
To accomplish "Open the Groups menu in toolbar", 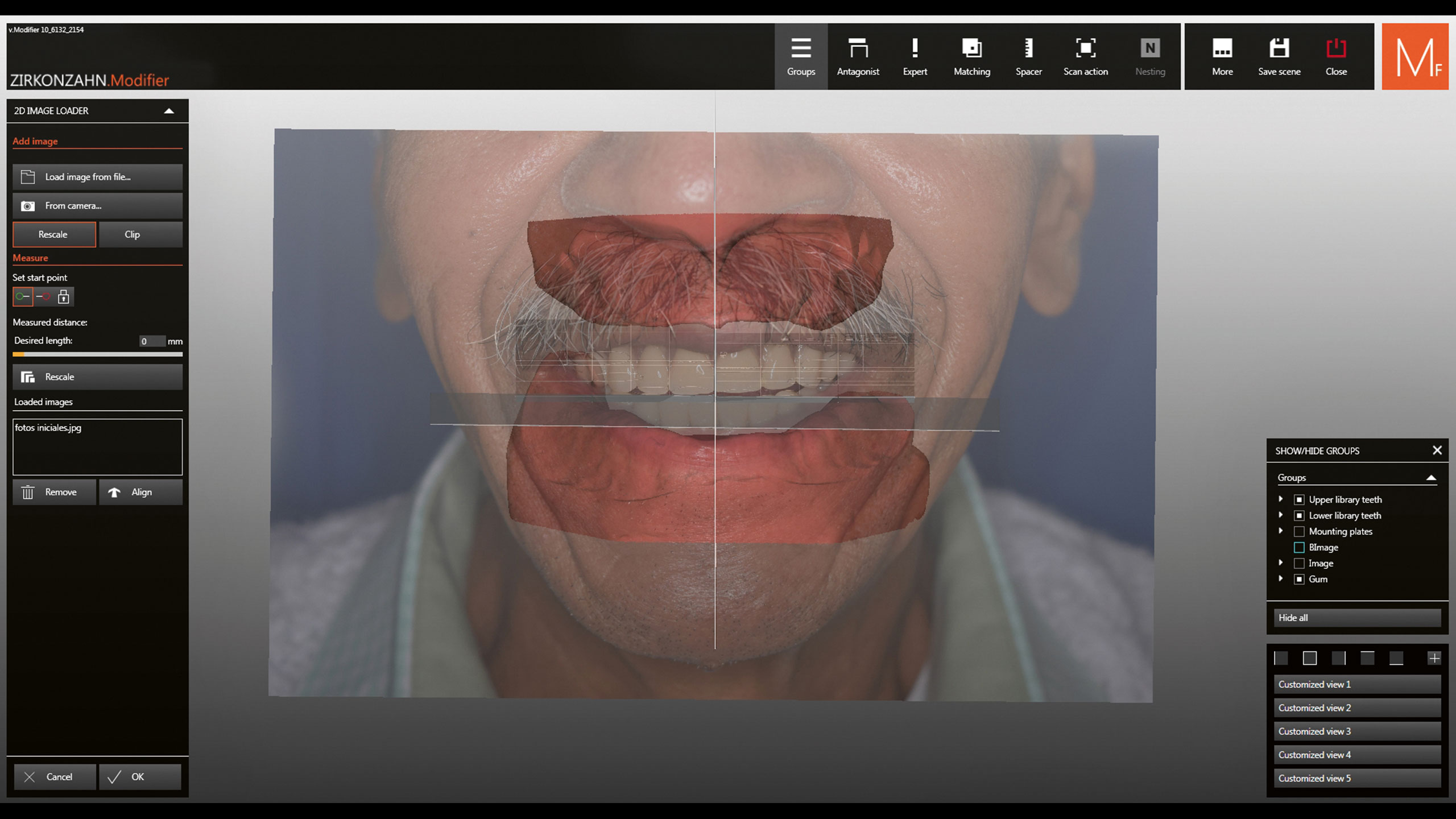I will [801, 56].
